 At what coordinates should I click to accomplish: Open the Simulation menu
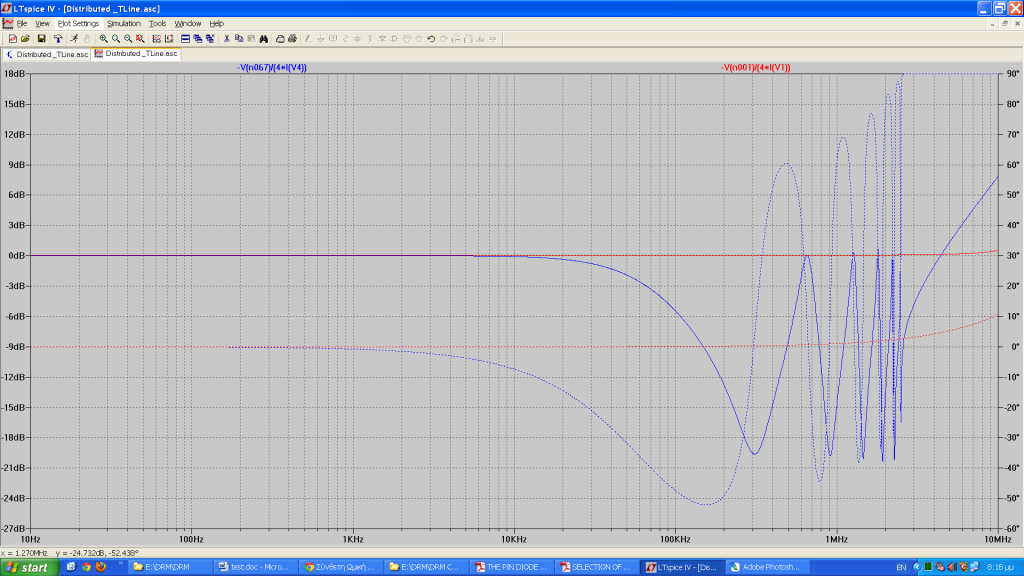click(x=124, y=23)
